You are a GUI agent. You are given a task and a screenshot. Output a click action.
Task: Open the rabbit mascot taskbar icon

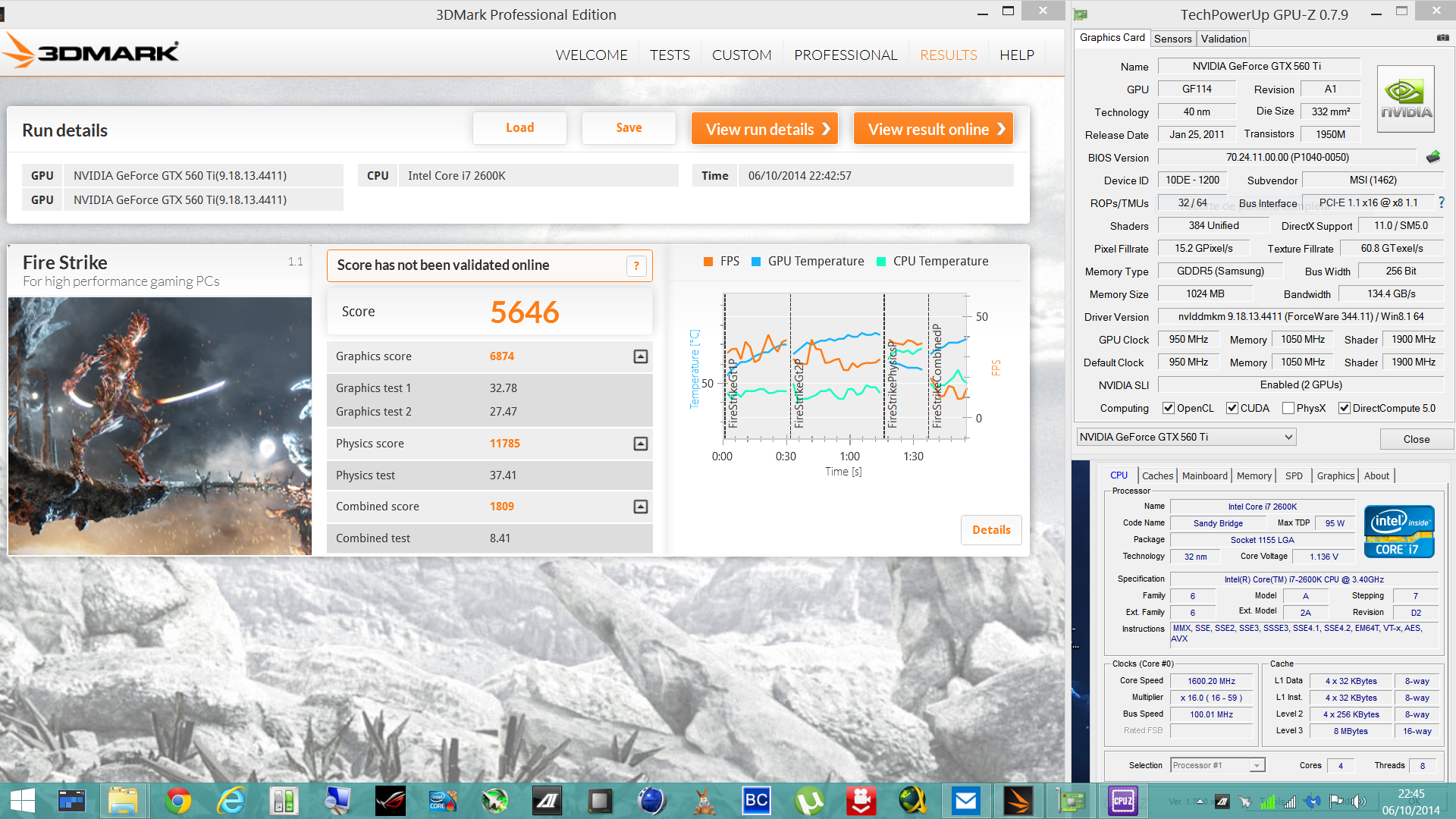click(x=704, y=801)
